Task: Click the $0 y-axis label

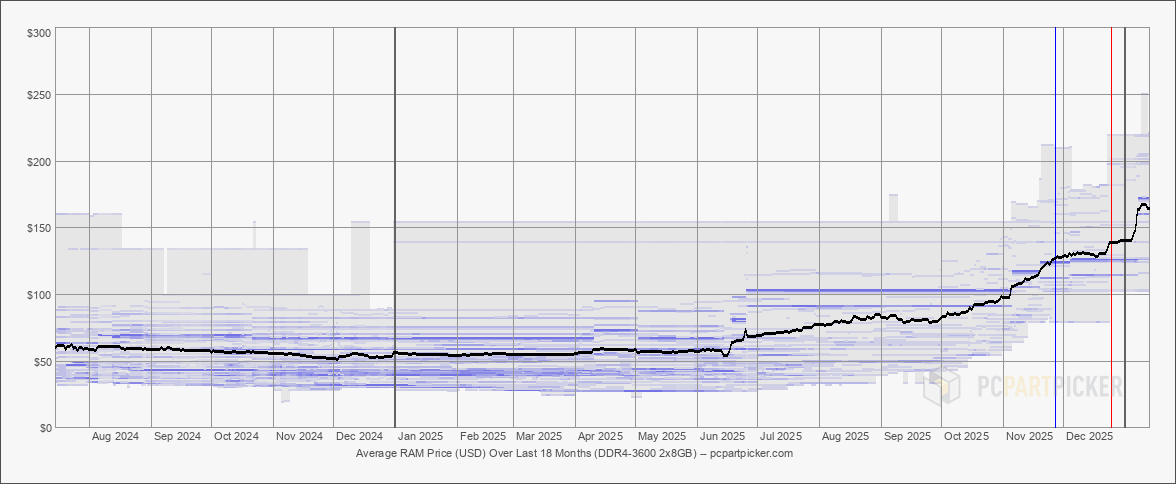Action: (x=46, y=427)
